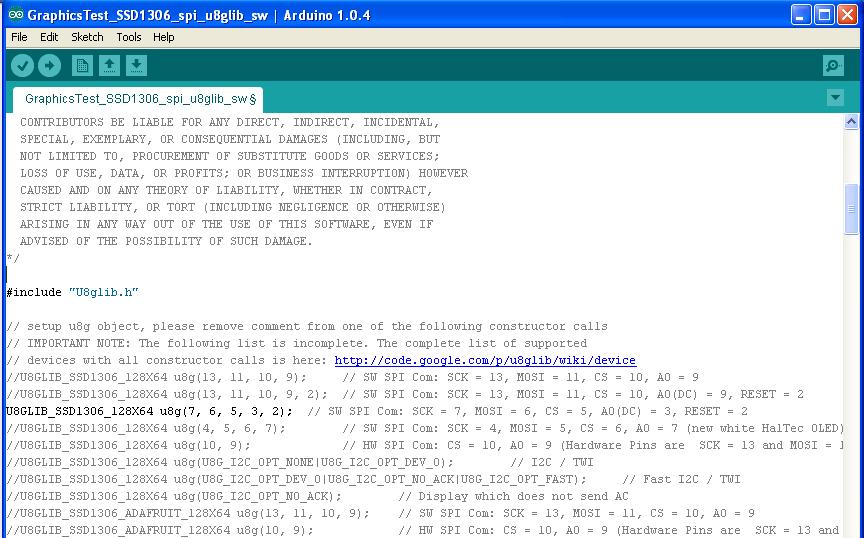Click the U8G_I2C_OPT_NO_ACK); constructor line

317,497
